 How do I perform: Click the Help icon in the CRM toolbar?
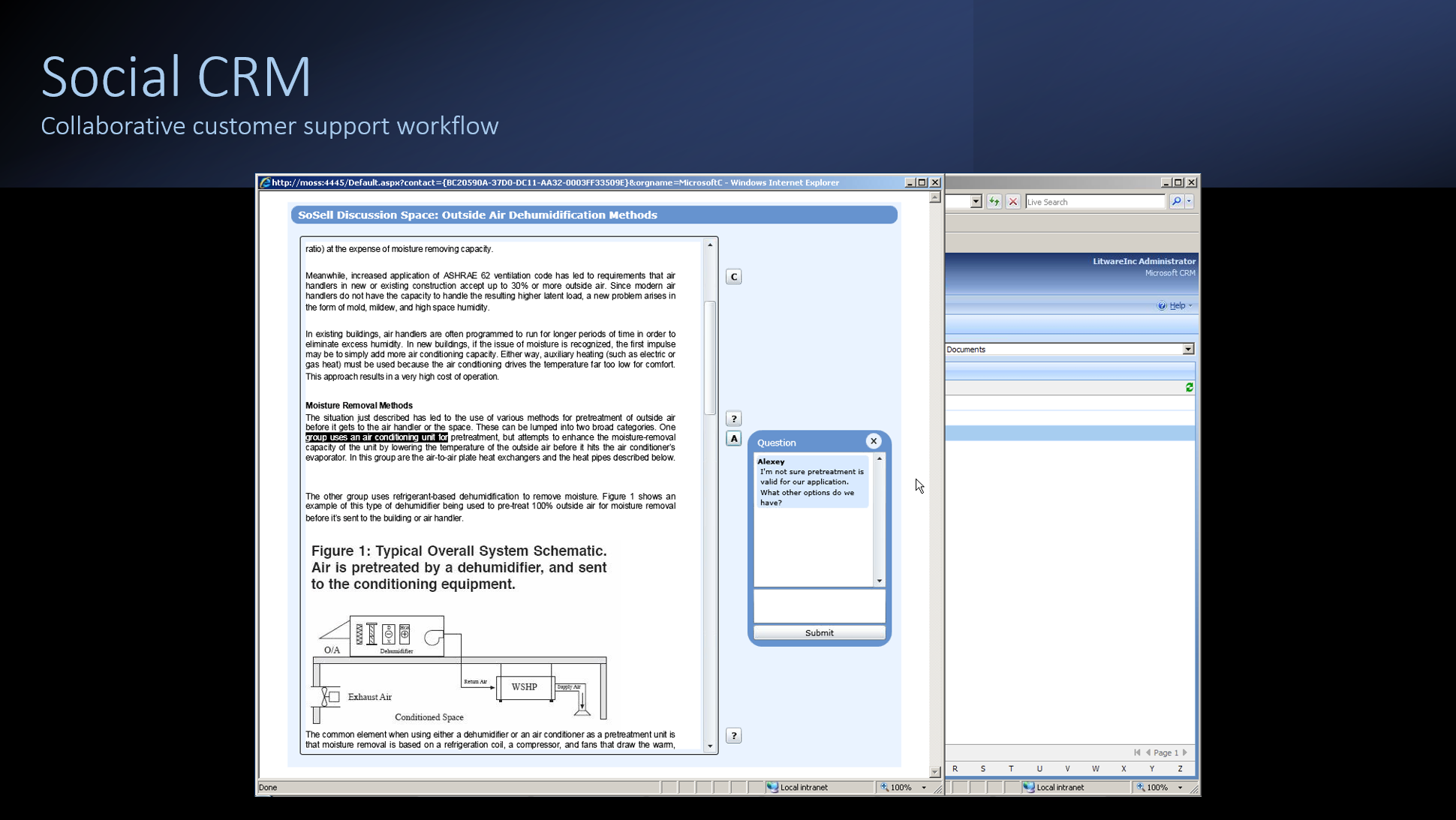[x=1162, y=305]
